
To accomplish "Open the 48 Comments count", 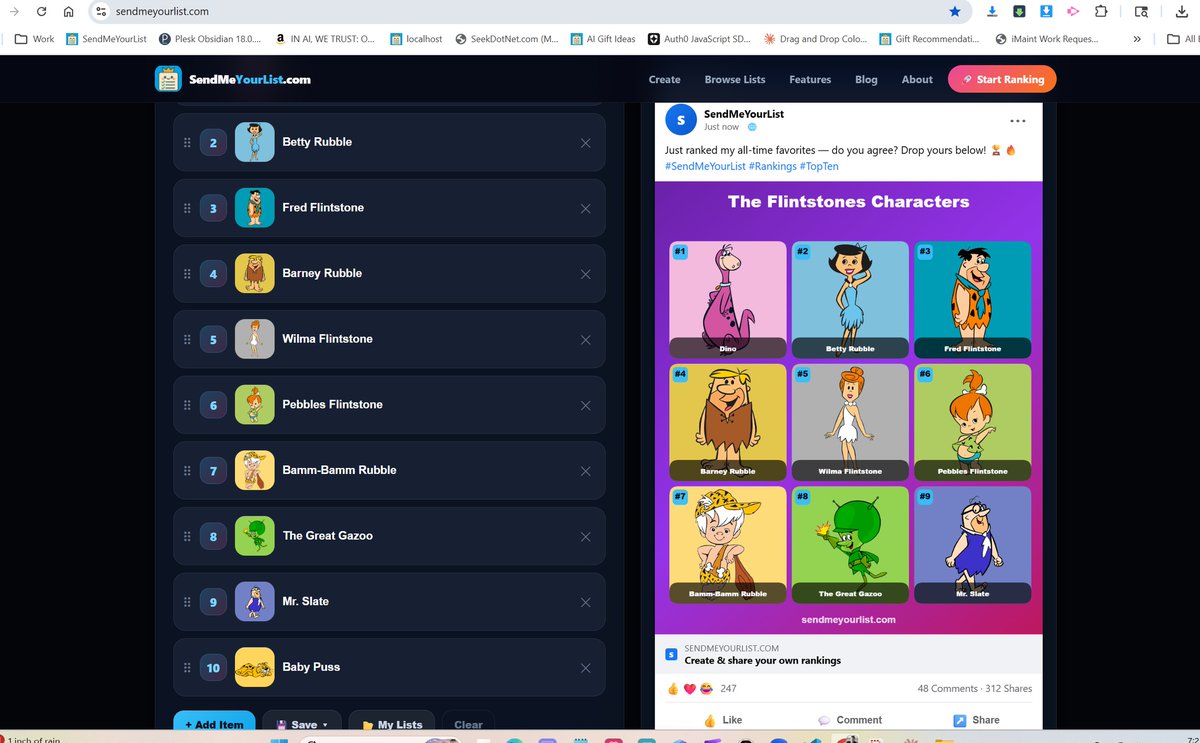I will click(948, 689).
